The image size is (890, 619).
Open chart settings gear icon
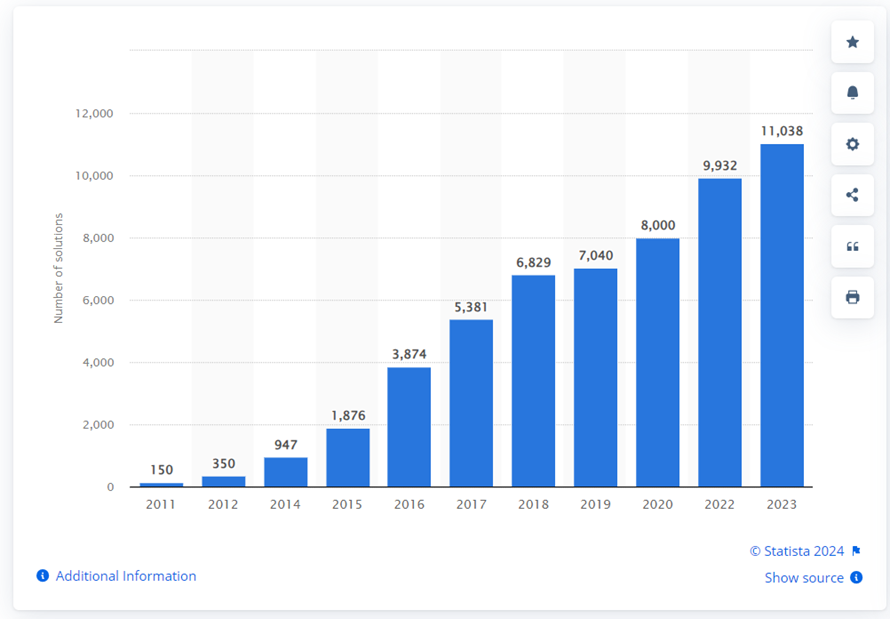pyautogui.click(x=852, y=144)
